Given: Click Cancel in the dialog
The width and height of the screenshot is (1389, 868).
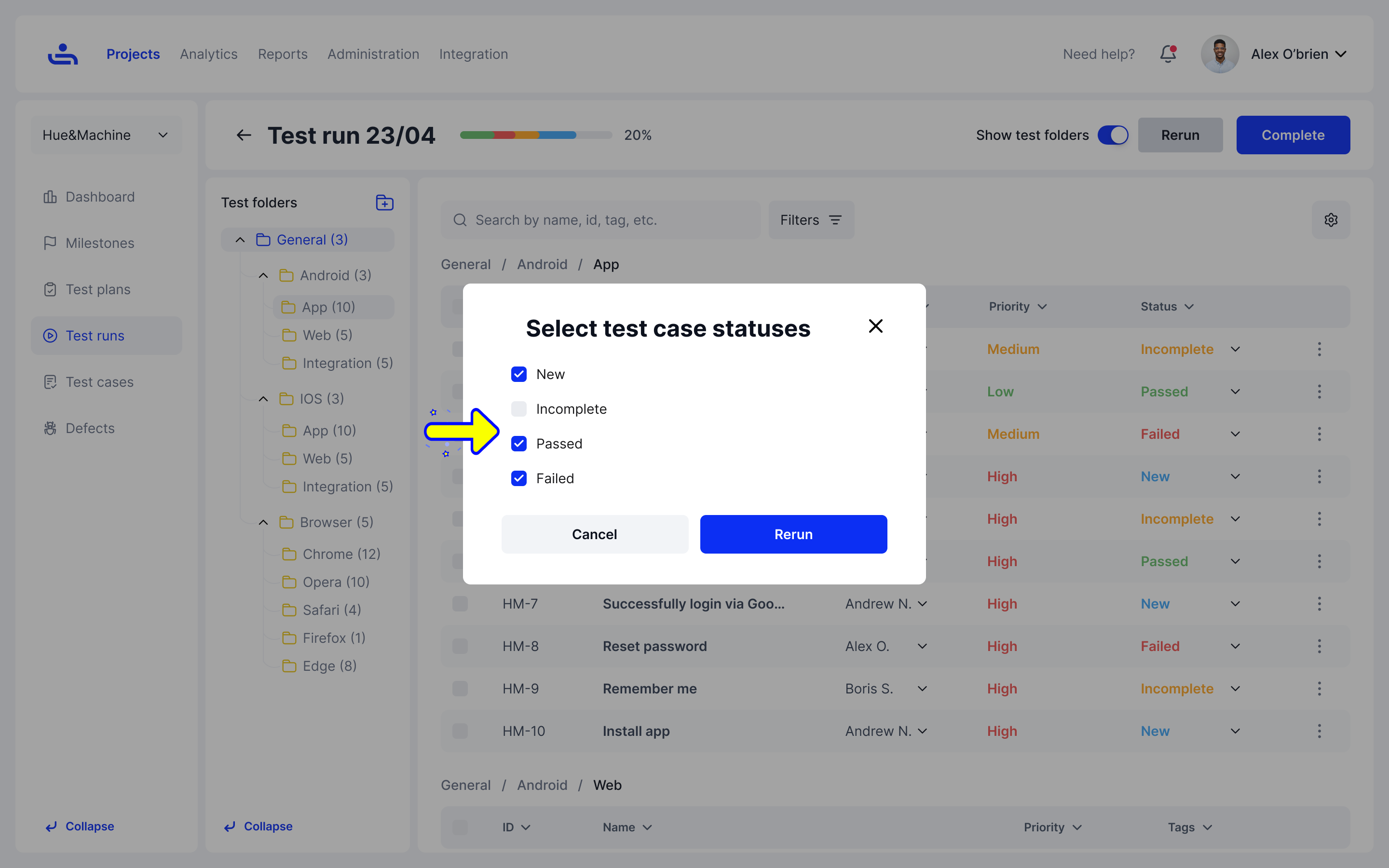Looking at the screenshot, I should pos(595,534).
